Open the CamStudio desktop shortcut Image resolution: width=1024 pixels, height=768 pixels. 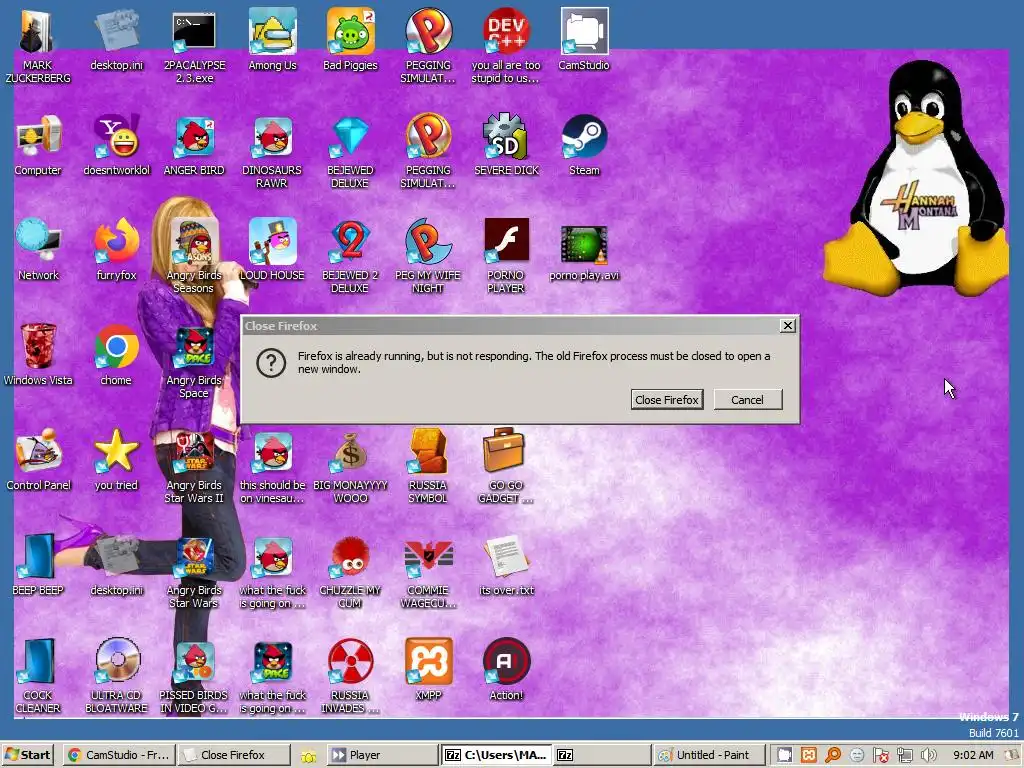(584, 39)
